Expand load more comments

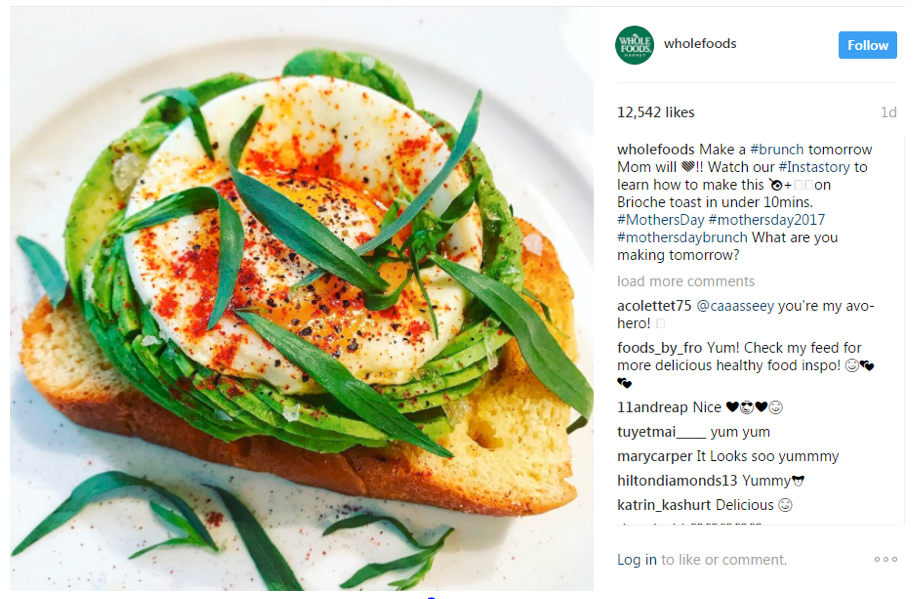686,281
